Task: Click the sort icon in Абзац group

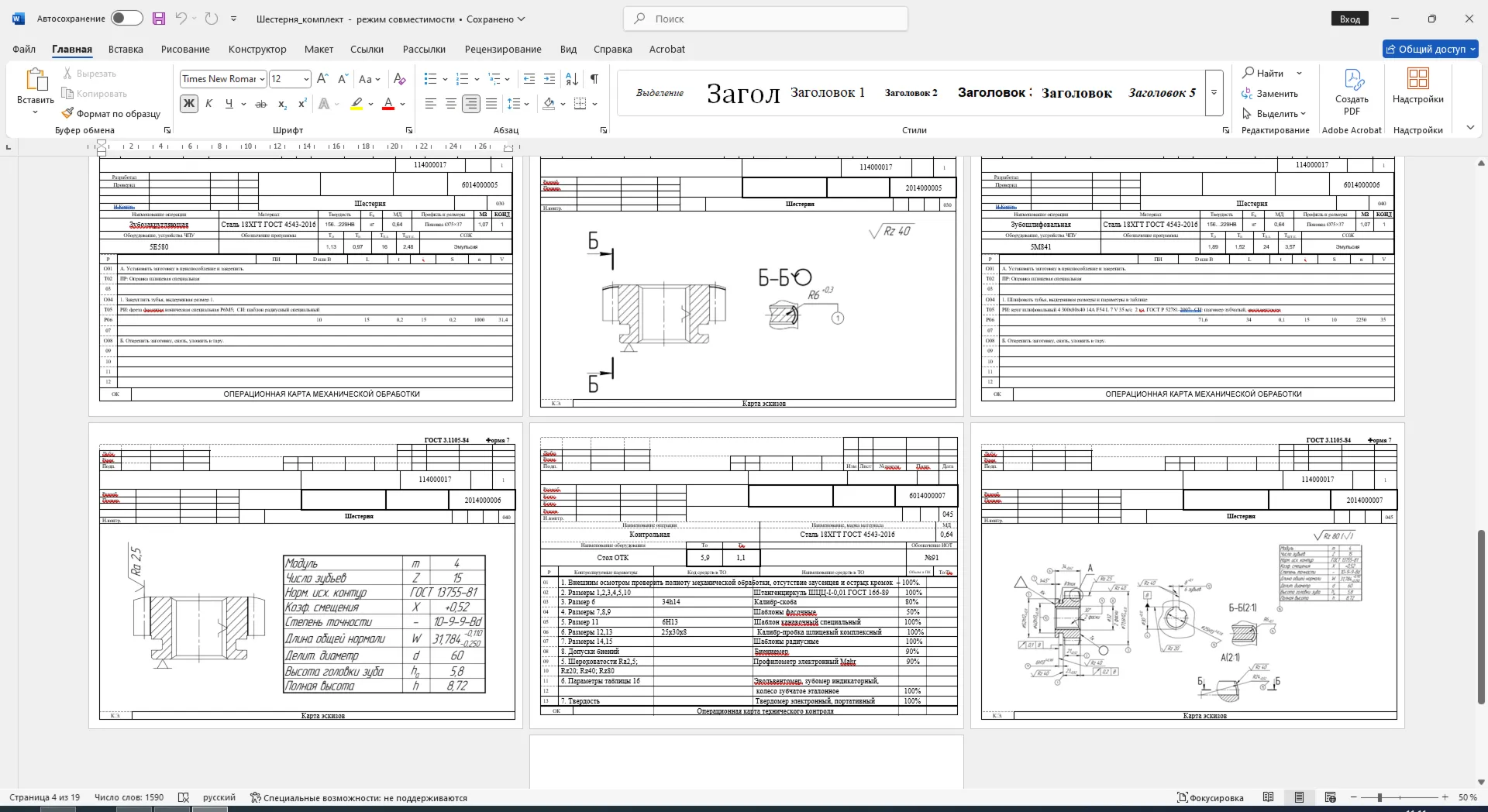Action: click(572, 79)
